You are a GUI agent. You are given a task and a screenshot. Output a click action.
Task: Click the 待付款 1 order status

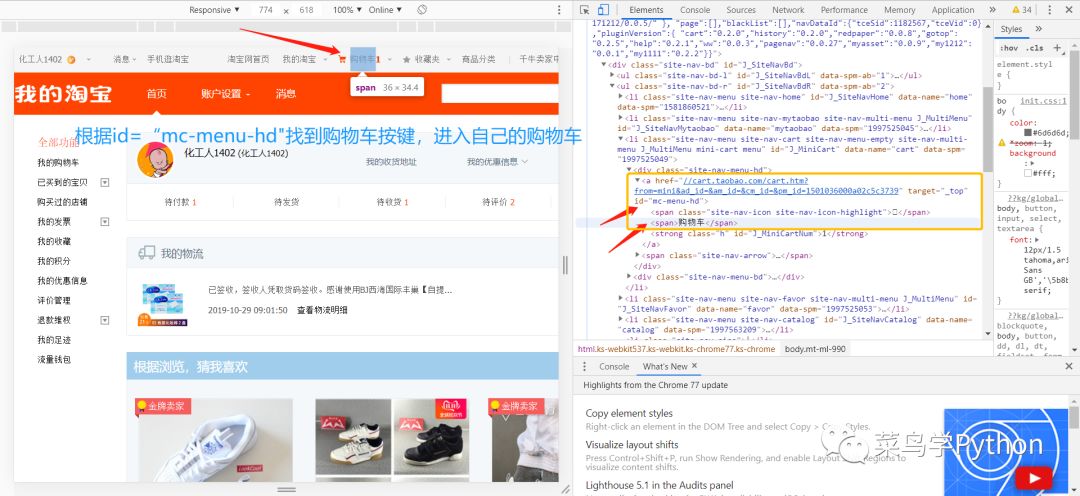tap(180, 202)
